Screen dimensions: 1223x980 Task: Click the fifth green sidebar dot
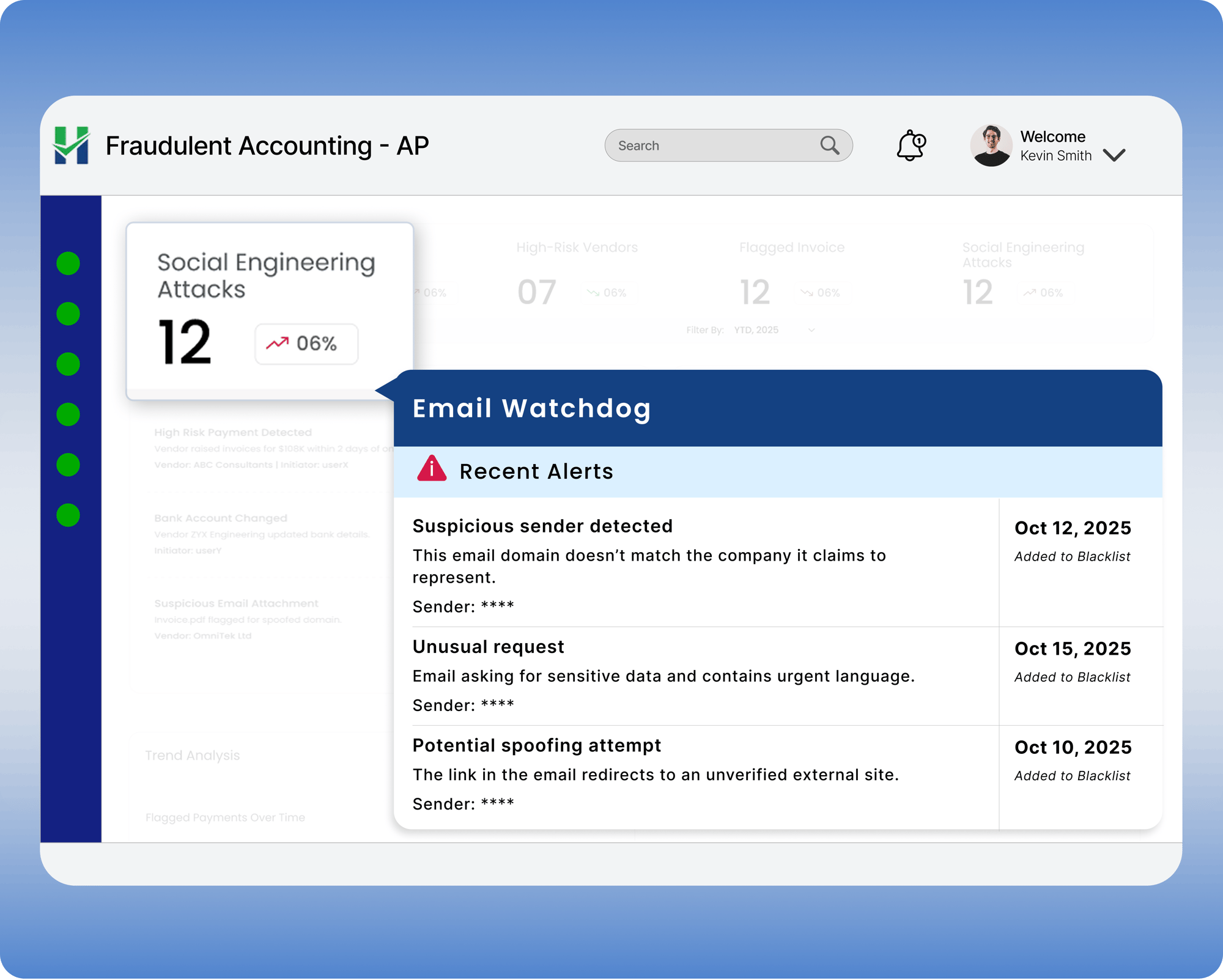pos(68,465)
